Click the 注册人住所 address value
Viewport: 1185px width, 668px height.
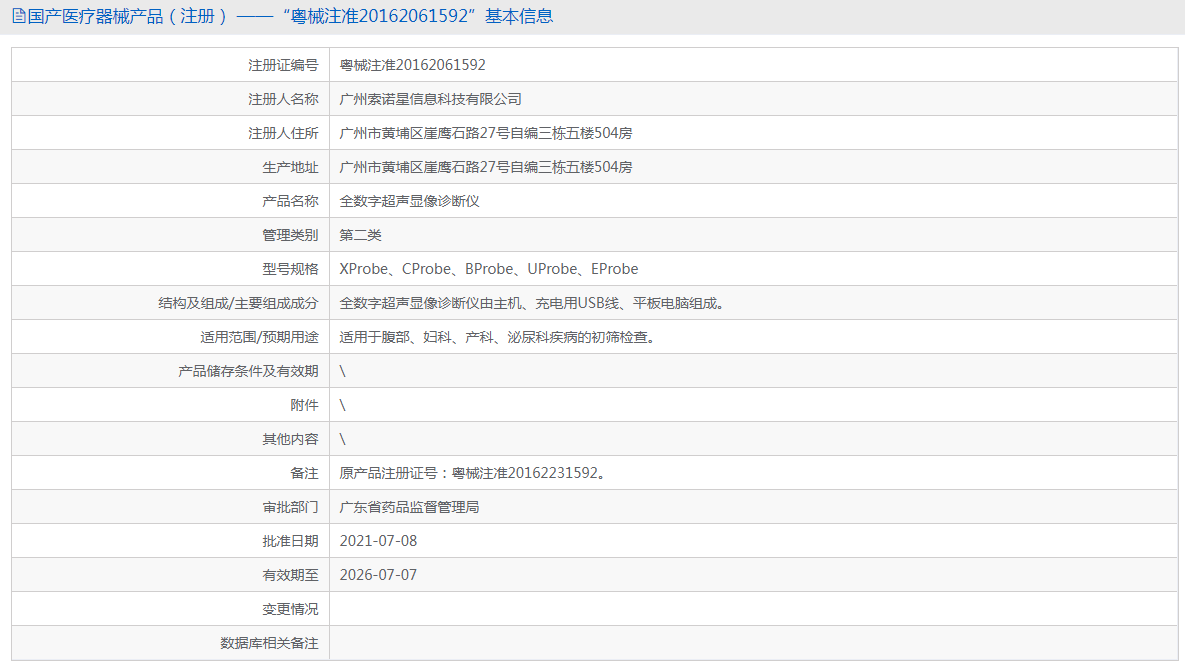(x=486, y=133)
